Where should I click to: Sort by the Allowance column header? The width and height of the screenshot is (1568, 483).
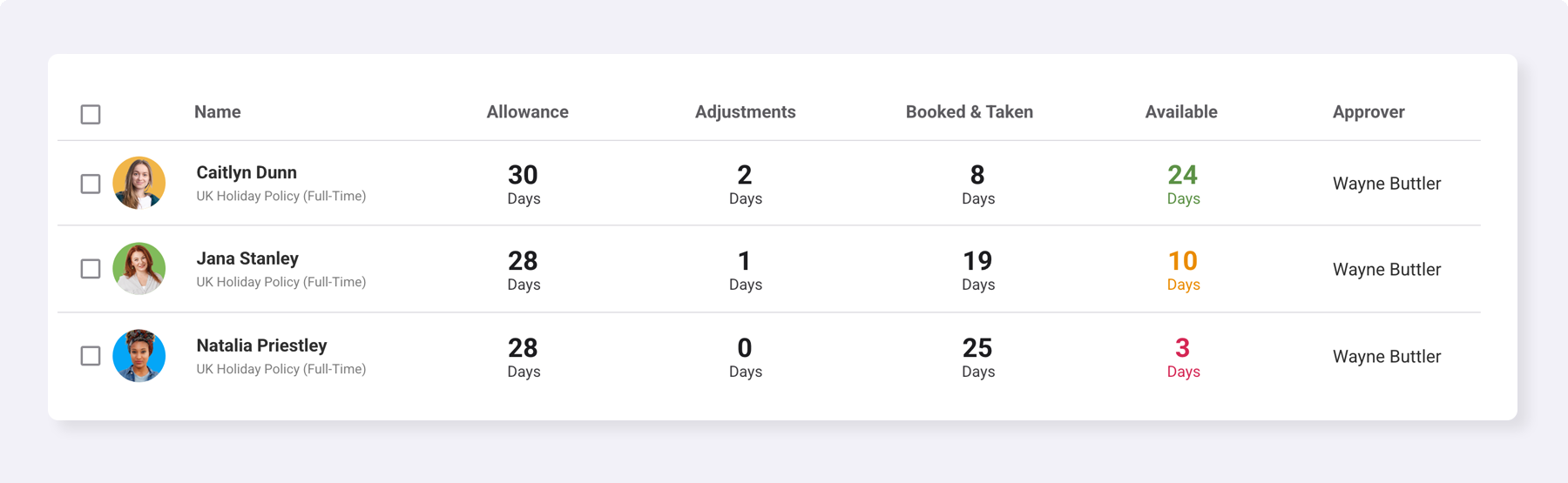[x=527, y=112]
